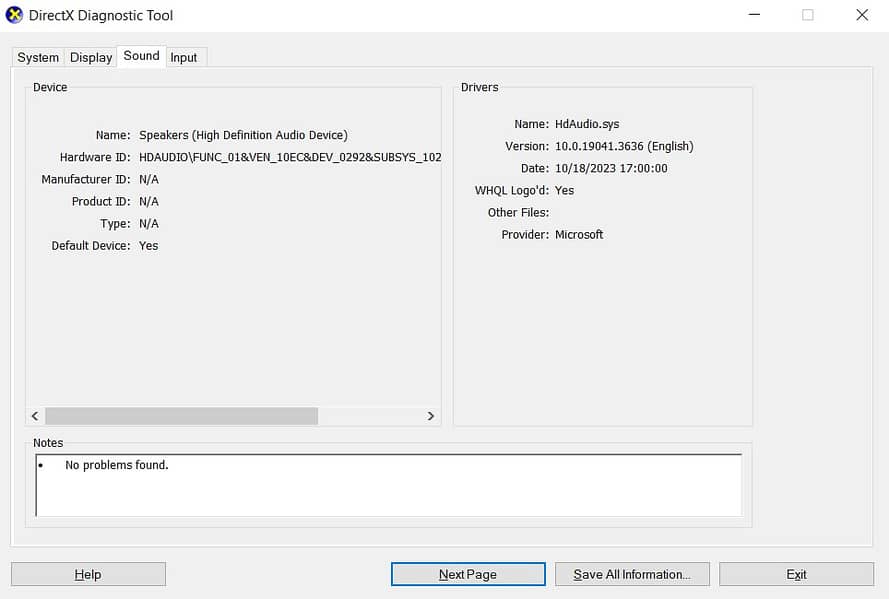
Task: Click the DirectX icon in title bar
Action: (x=15, y=15)
